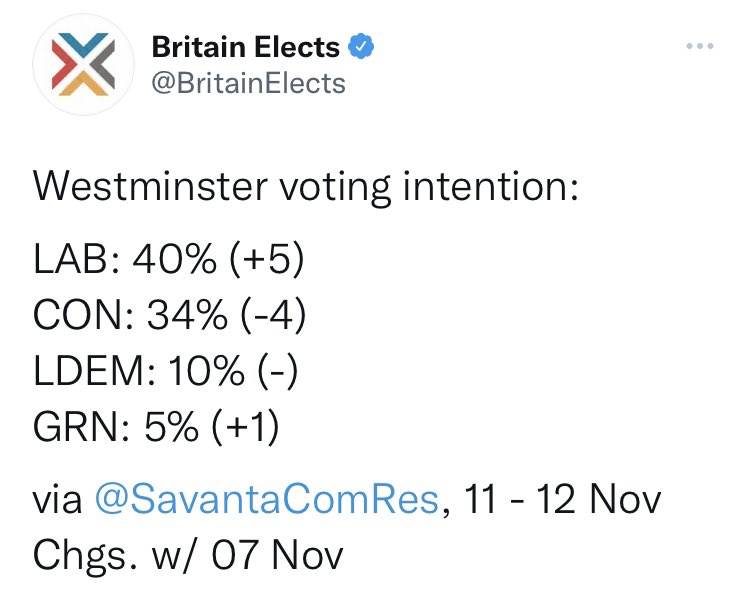The height and width of the screenshot is (607, 750).
Task: Select the CON party label
Action: pyautogui.click(x=78, y=314)
